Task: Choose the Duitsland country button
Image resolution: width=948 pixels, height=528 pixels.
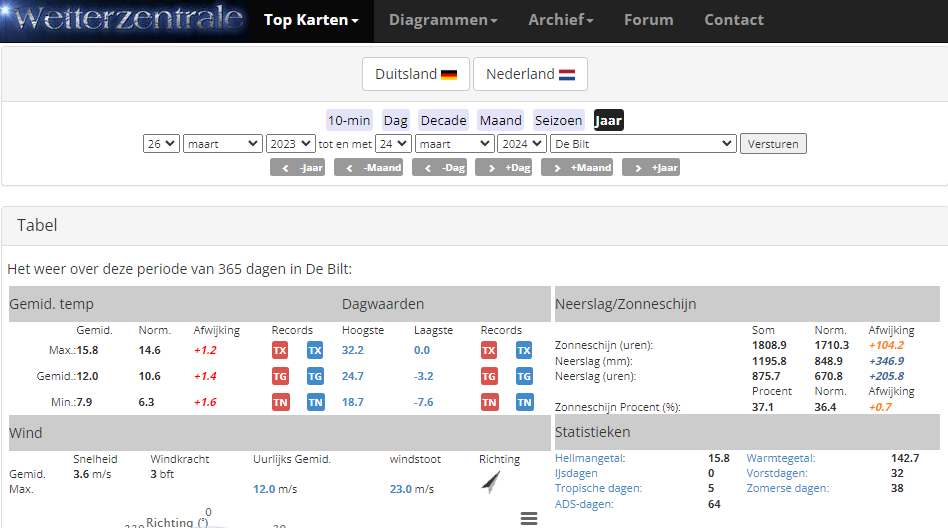Action: 416,74
